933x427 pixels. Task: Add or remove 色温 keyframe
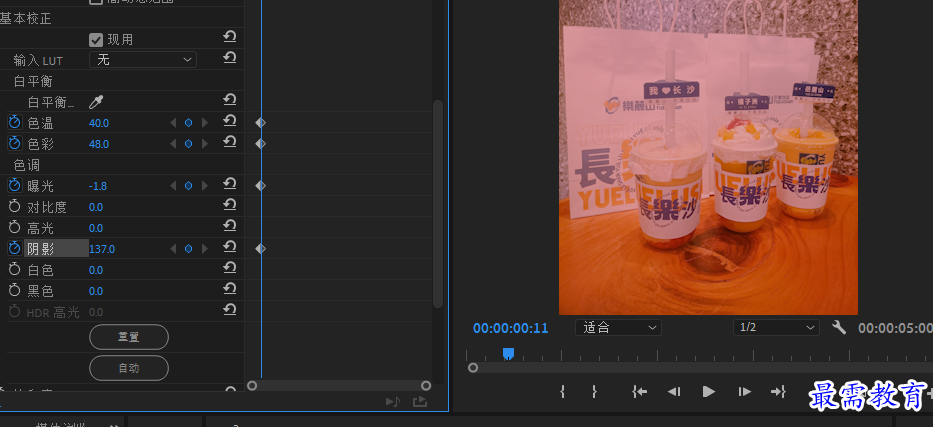tap(189, 123)
